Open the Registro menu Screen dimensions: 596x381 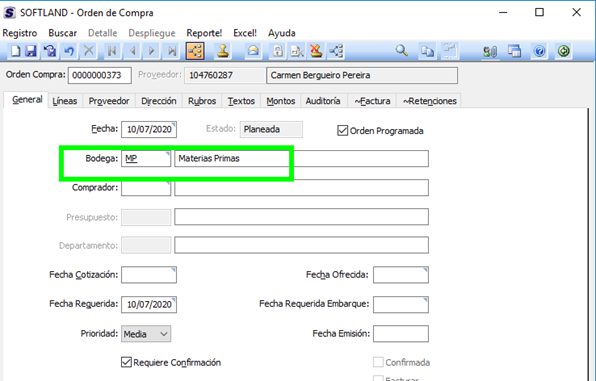(20, 33)
